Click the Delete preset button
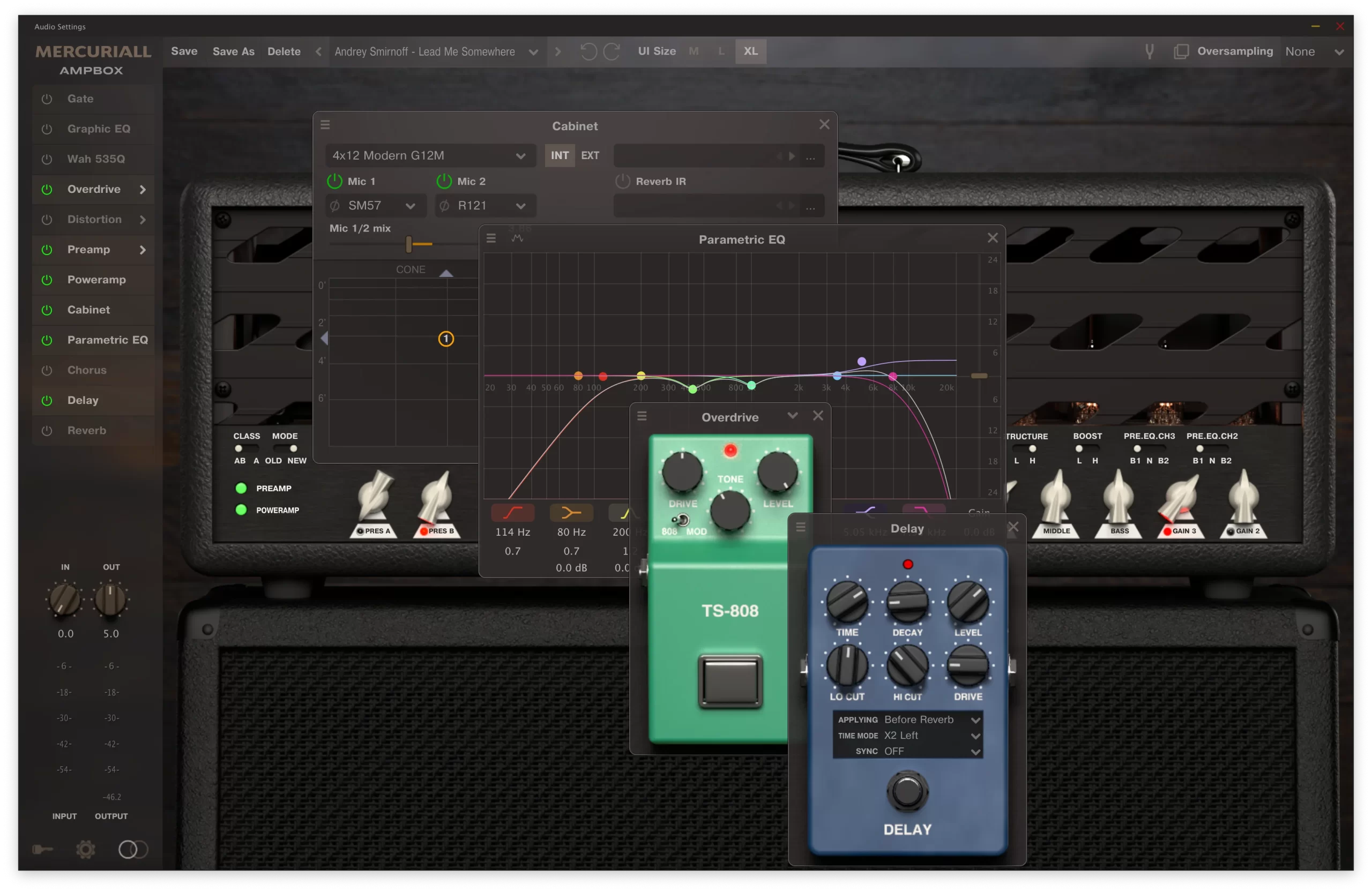 [284, 51]
